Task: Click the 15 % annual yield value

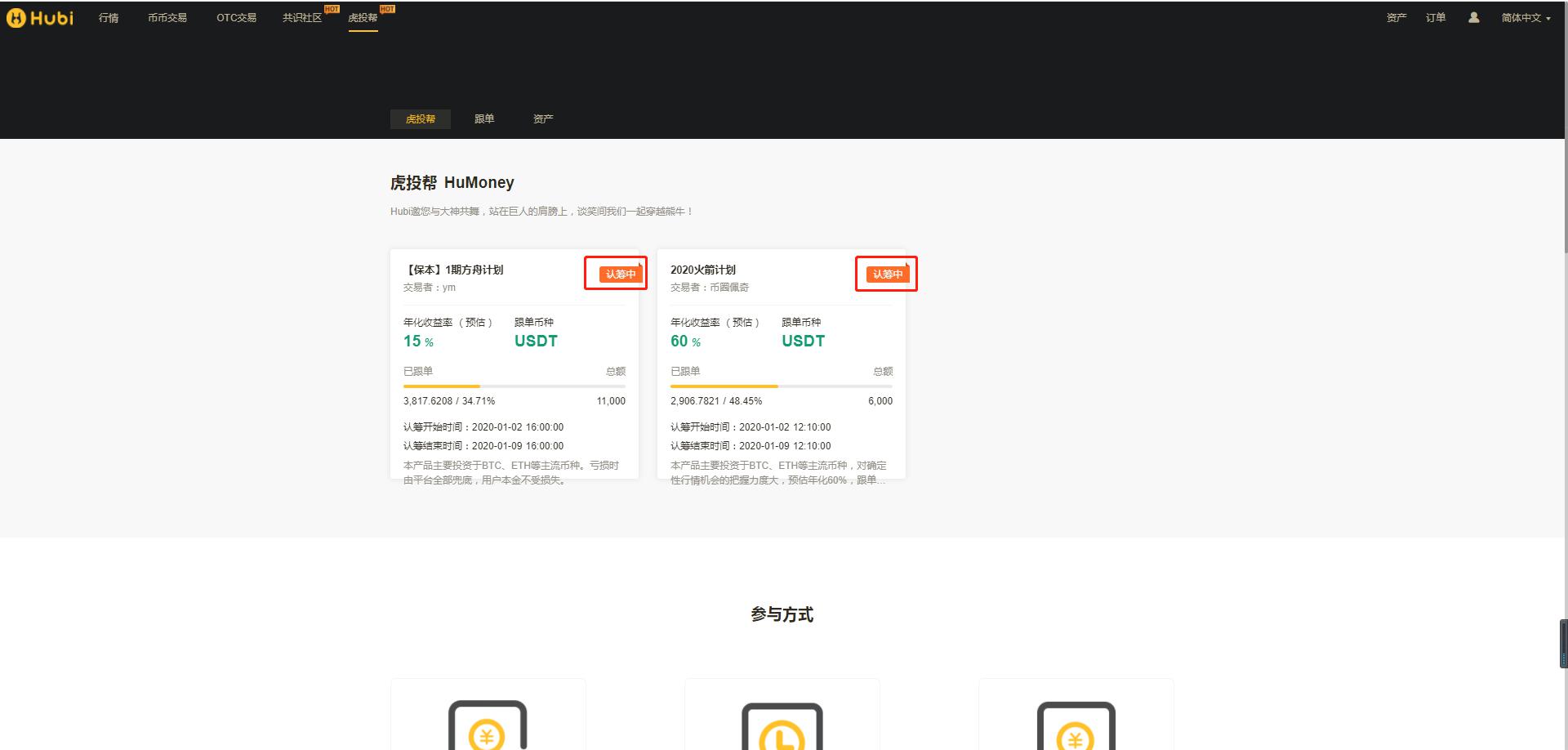Action: tap(418, 342)
